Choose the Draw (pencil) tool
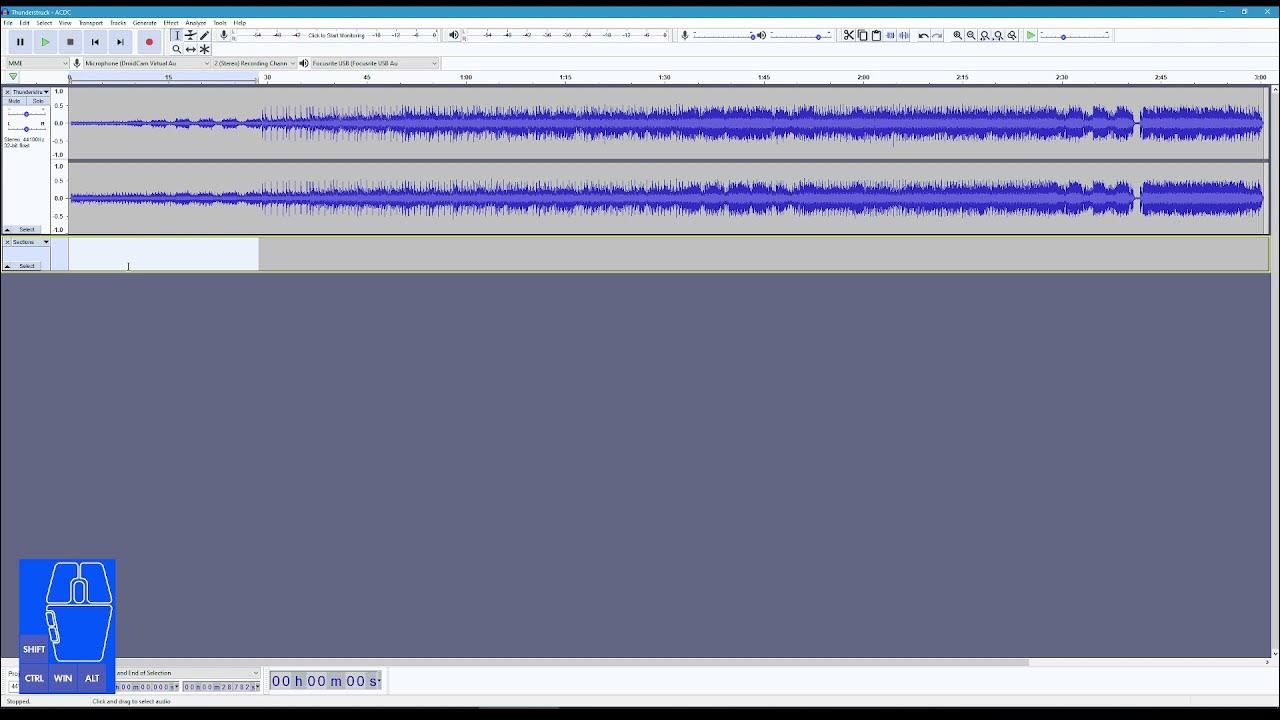 (x=205, y=35)
